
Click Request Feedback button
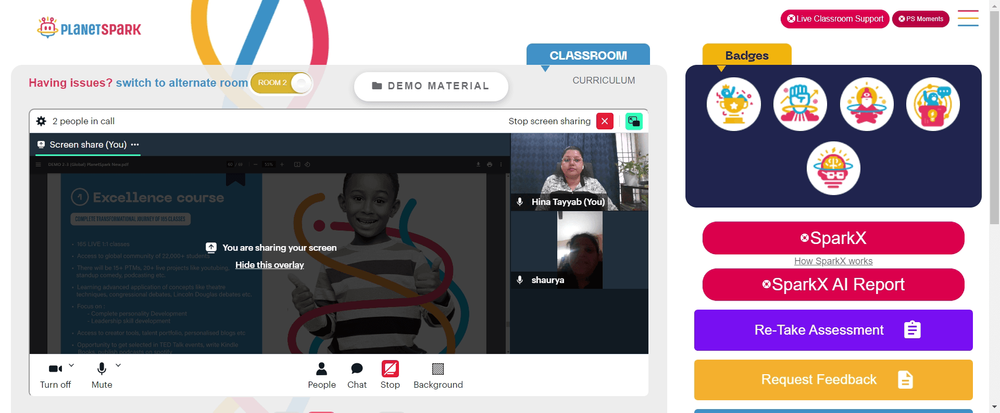(x=833, y=380)
